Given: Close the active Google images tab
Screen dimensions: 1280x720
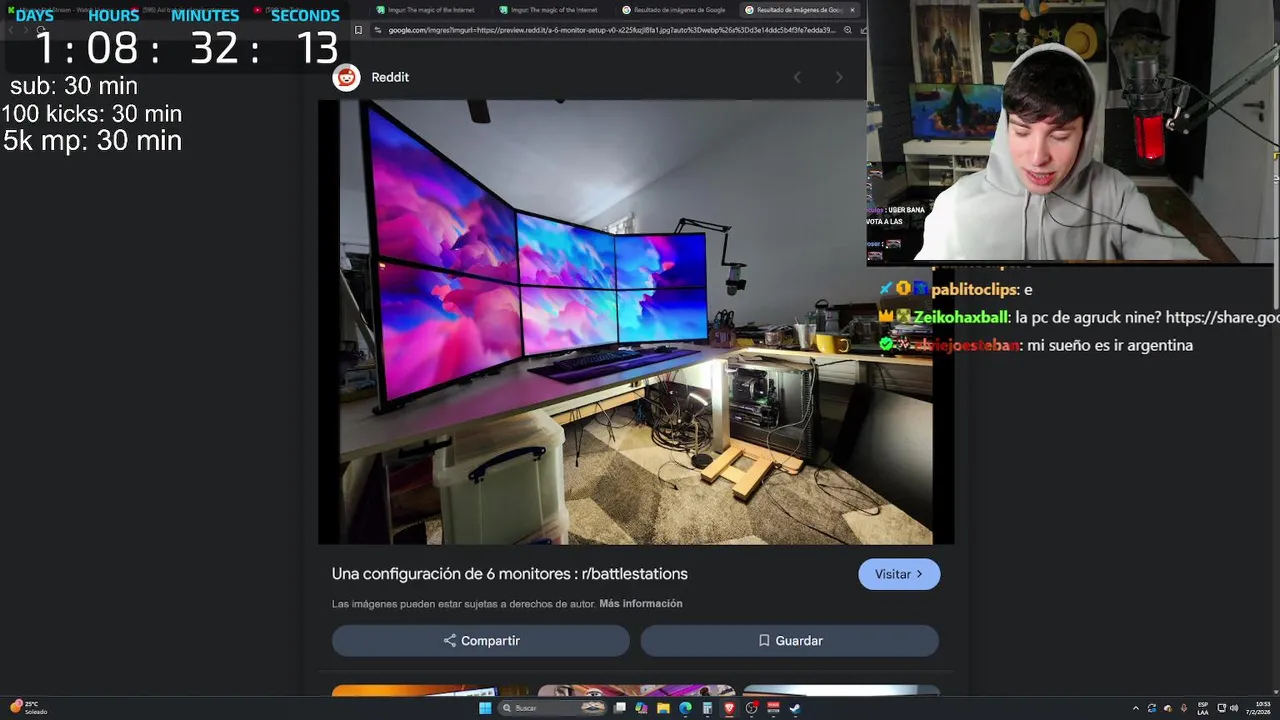Looking at the screenshot, I should (852, 10).
